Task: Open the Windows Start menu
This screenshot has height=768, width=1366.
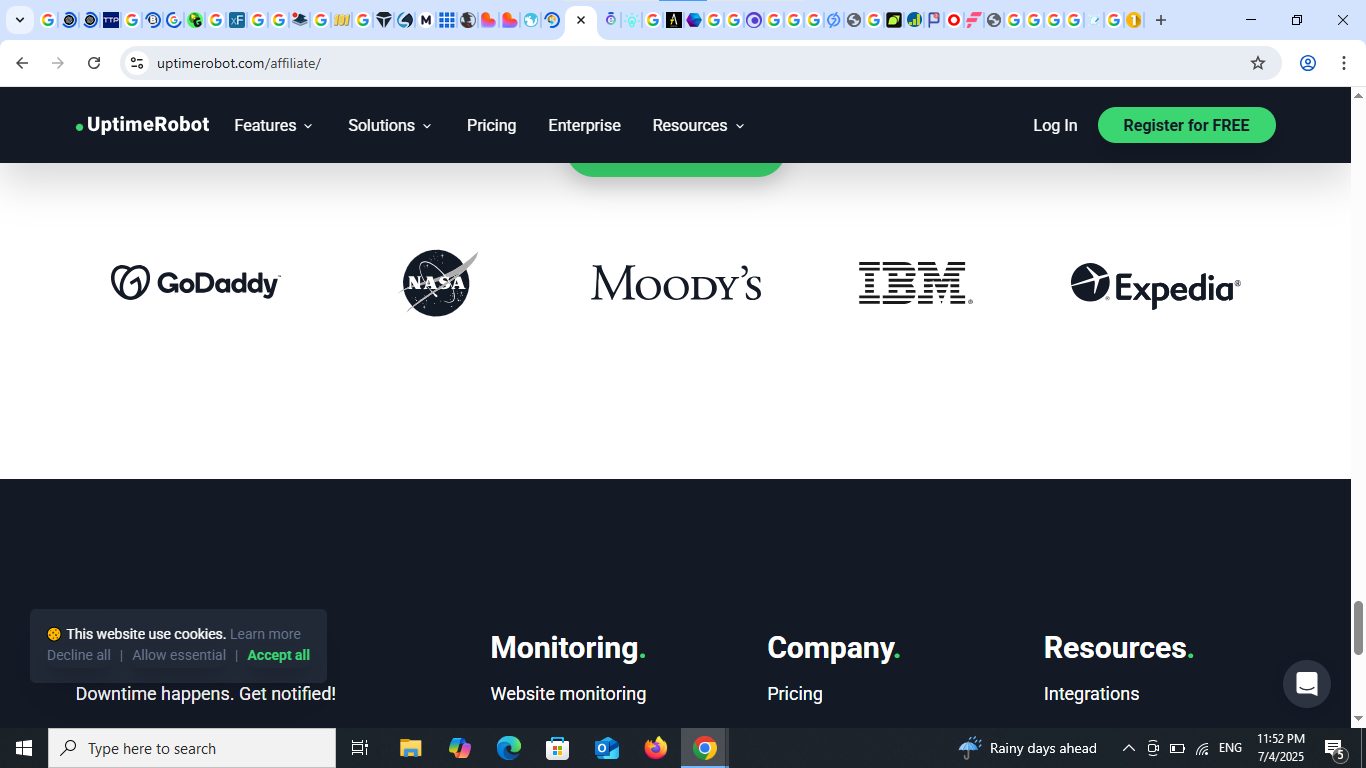Action: tap(24, 748)
